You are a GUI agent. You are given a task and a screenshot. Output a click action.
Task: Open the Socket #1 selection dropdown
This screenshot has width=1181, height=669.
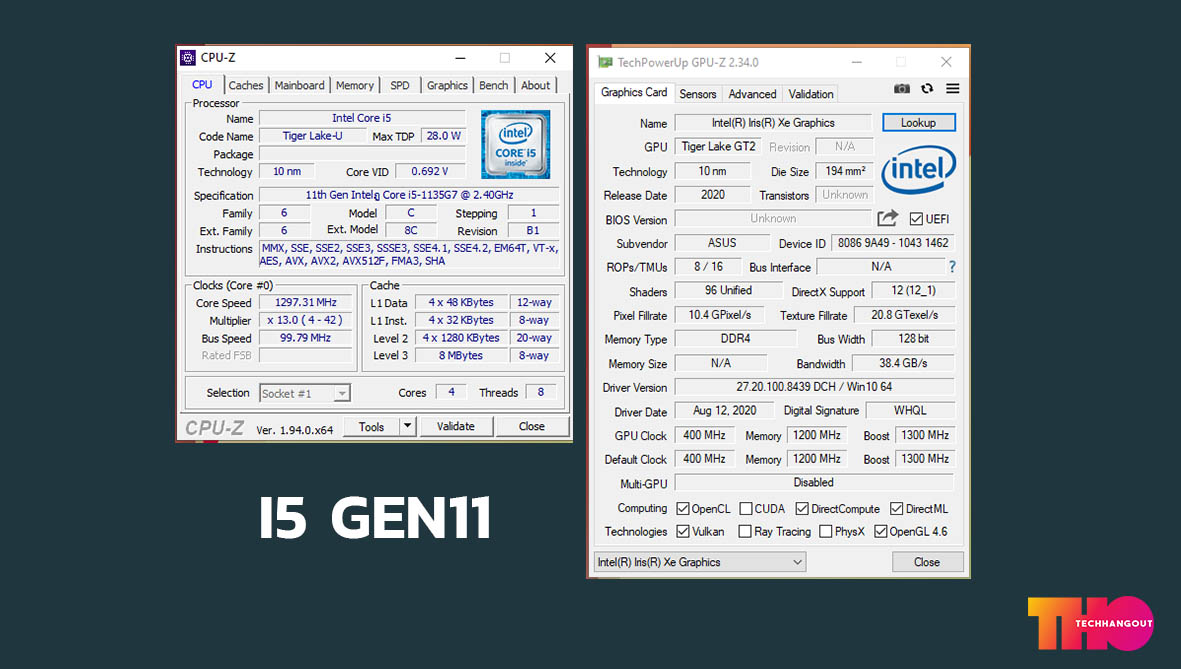(305, 393)
